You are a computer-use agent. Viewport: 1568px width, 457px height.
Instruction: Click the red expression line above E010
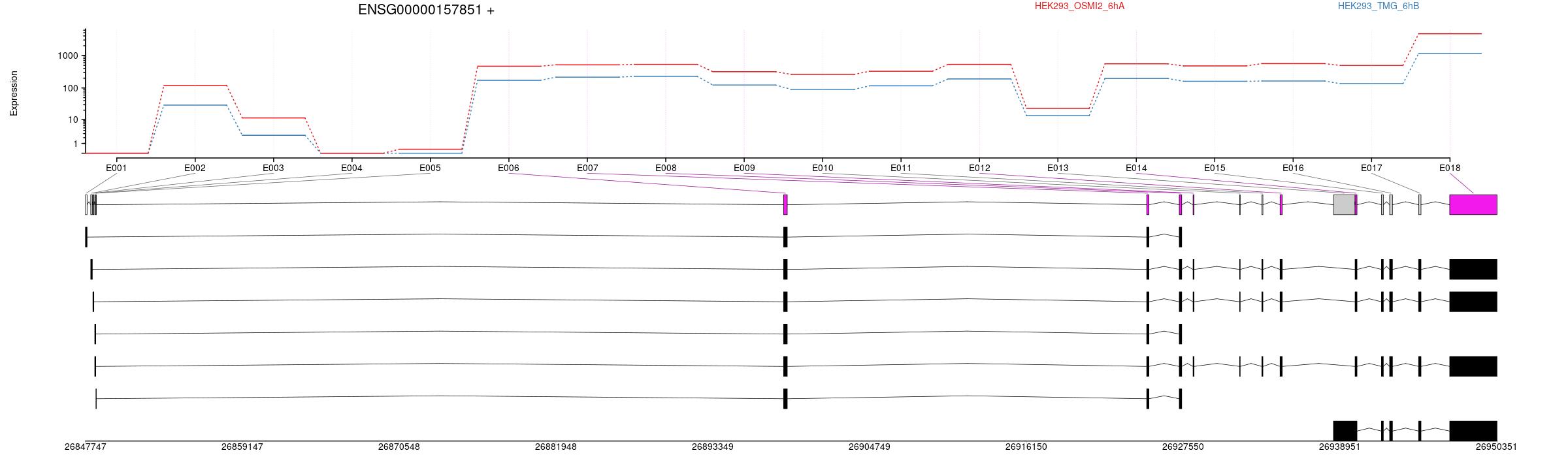tap(823, 74)
